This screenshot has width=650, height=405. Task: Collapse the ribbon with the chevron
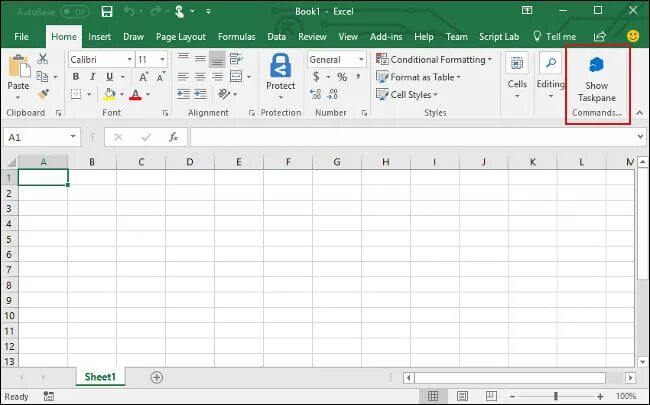[x=640, y=113]
